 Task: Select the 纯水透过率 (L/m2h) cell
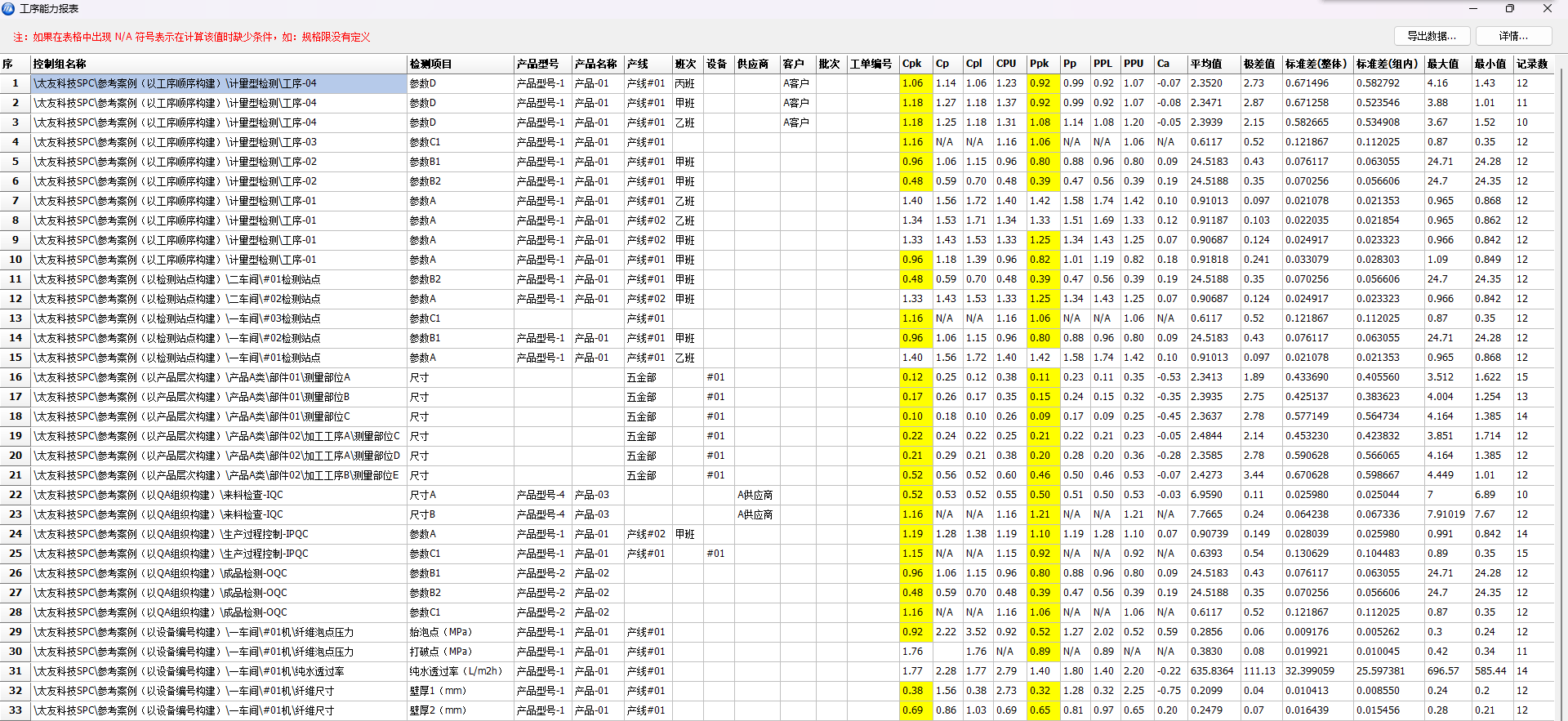(456, 671)
